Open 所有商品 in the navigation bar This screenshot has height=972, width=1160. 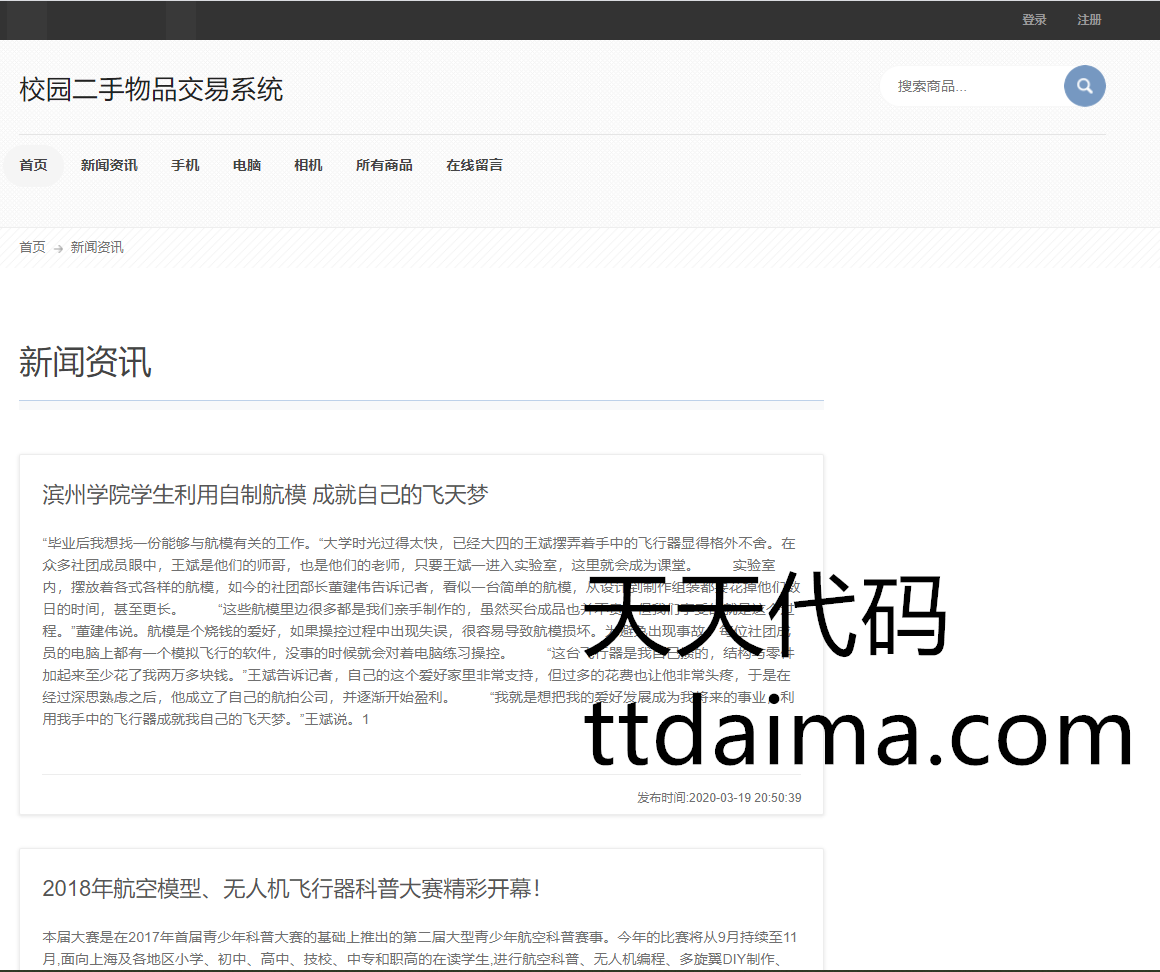point(384,165)
